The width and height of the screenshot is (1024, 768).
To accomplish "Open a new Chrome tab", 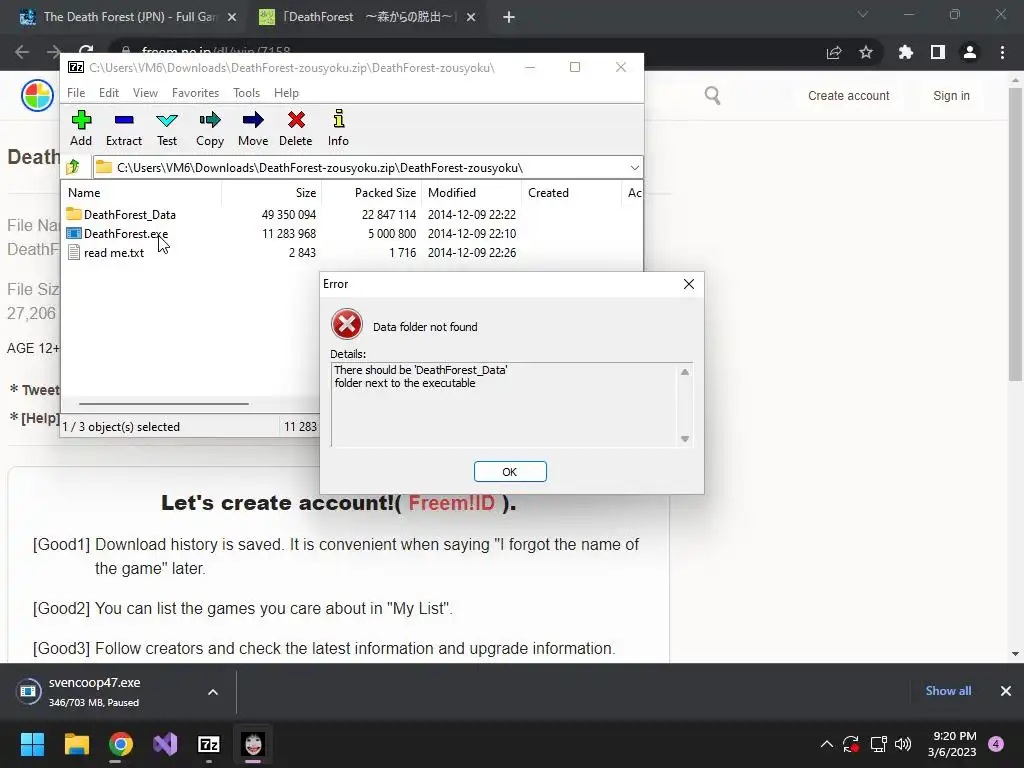I will pos(509,18).
